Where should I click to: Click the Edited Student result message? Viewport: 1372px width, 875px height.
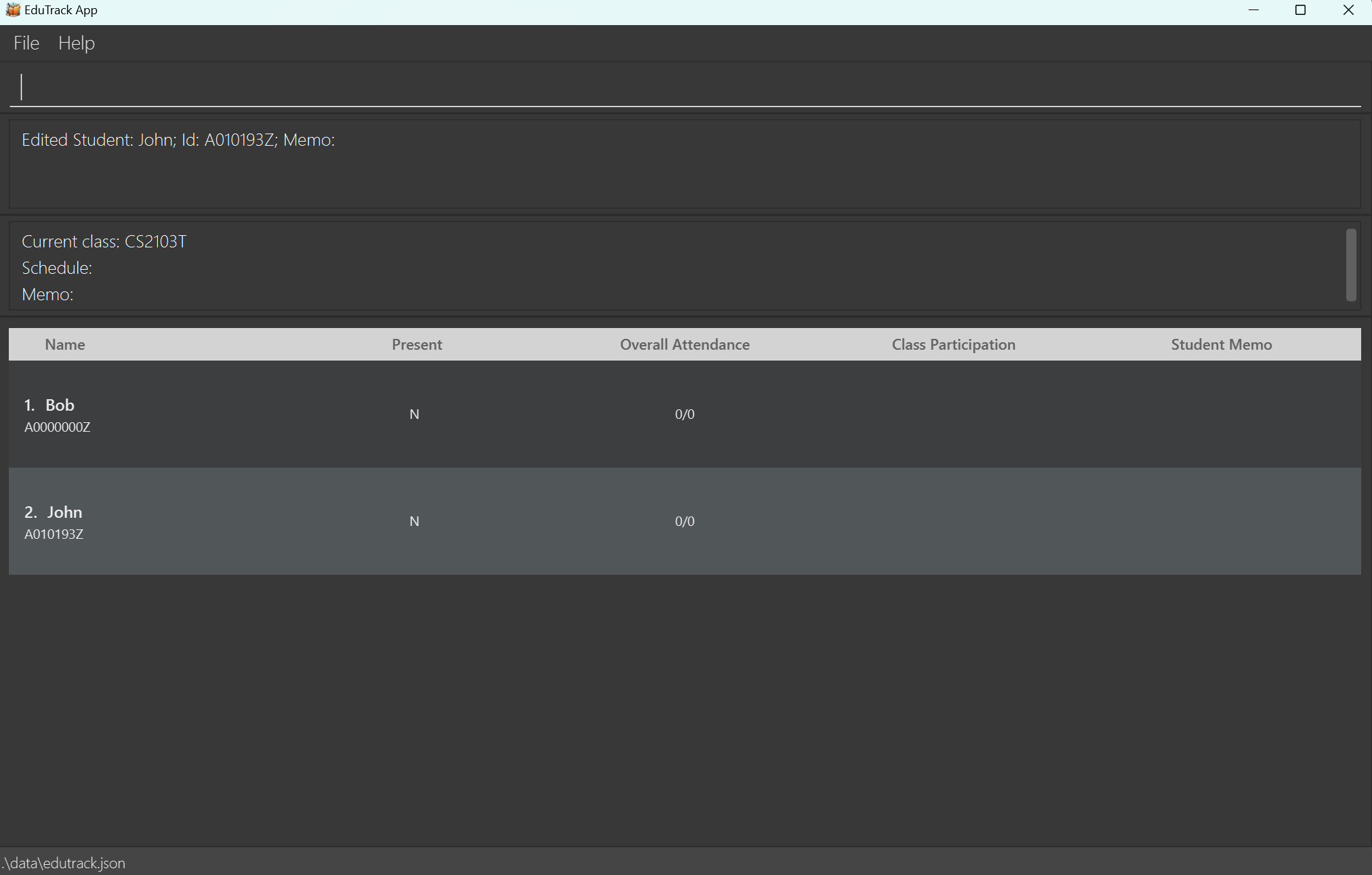point(178,140)
